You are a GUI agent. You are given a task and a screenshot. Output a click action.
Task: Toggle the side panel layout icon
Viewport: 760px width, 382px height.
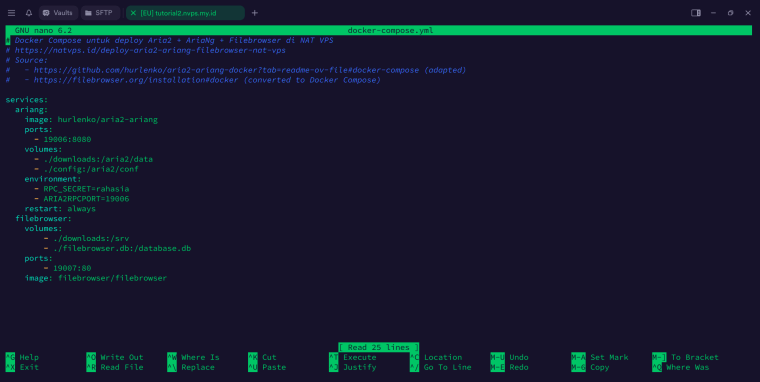tap(696, 13)
